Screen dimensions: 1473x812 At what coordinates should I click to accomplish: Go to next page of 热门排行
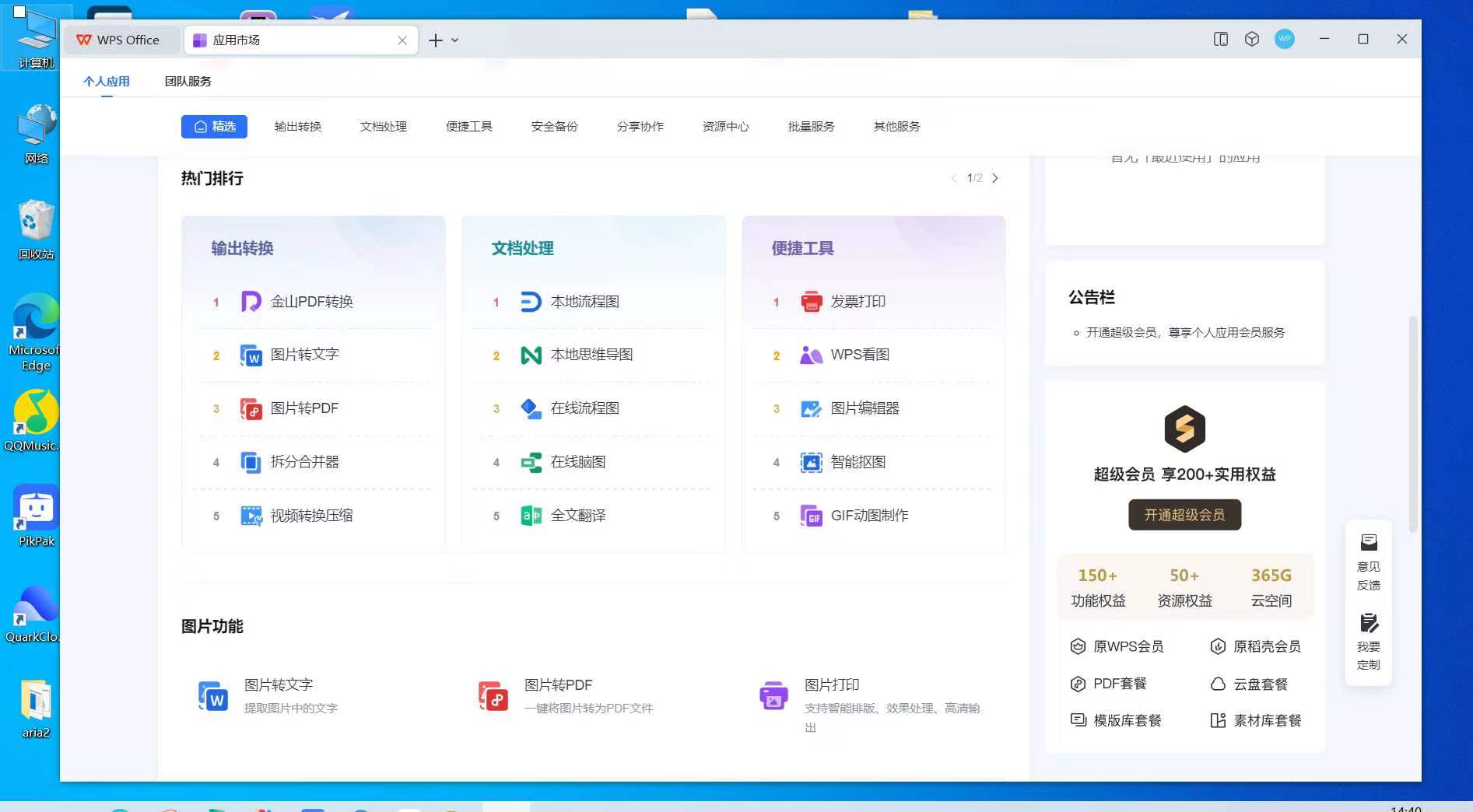996,178
